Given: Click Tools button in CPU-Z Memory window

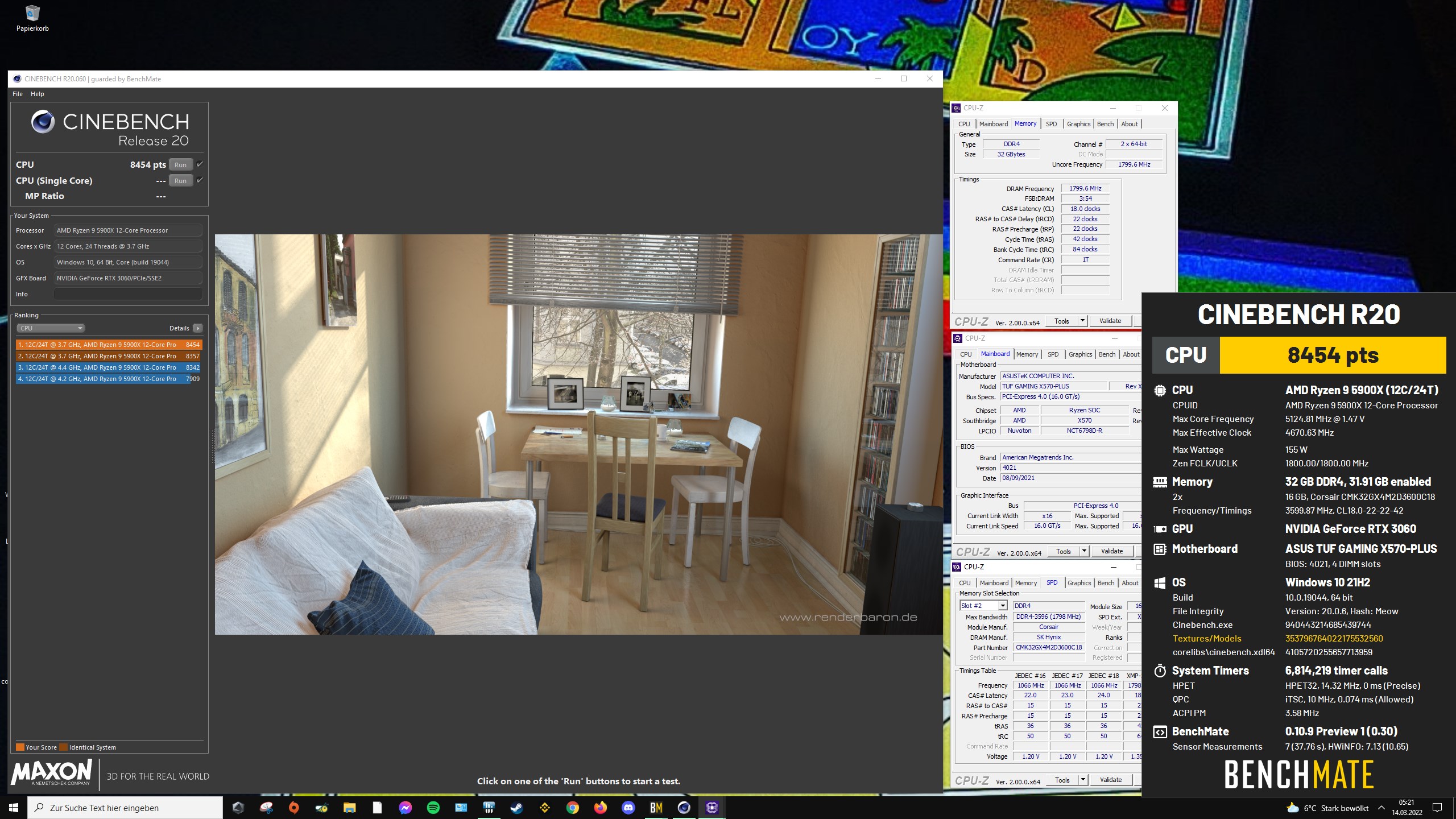Looking at the screenshot, I should coord(1062,321).
